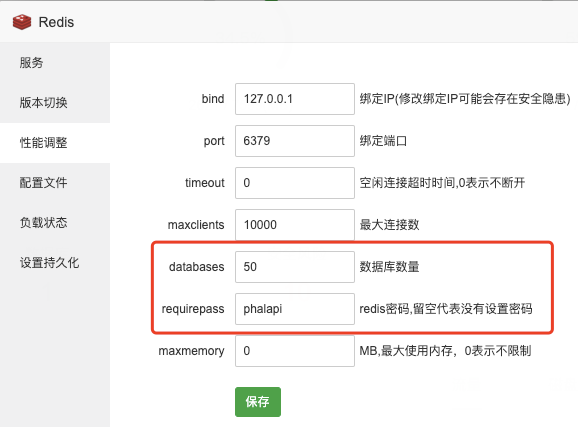Image resolution: width=578 pixels, height=427 pixels.
Task: Focus the port input showing 6379
Action: pos(295,141)
